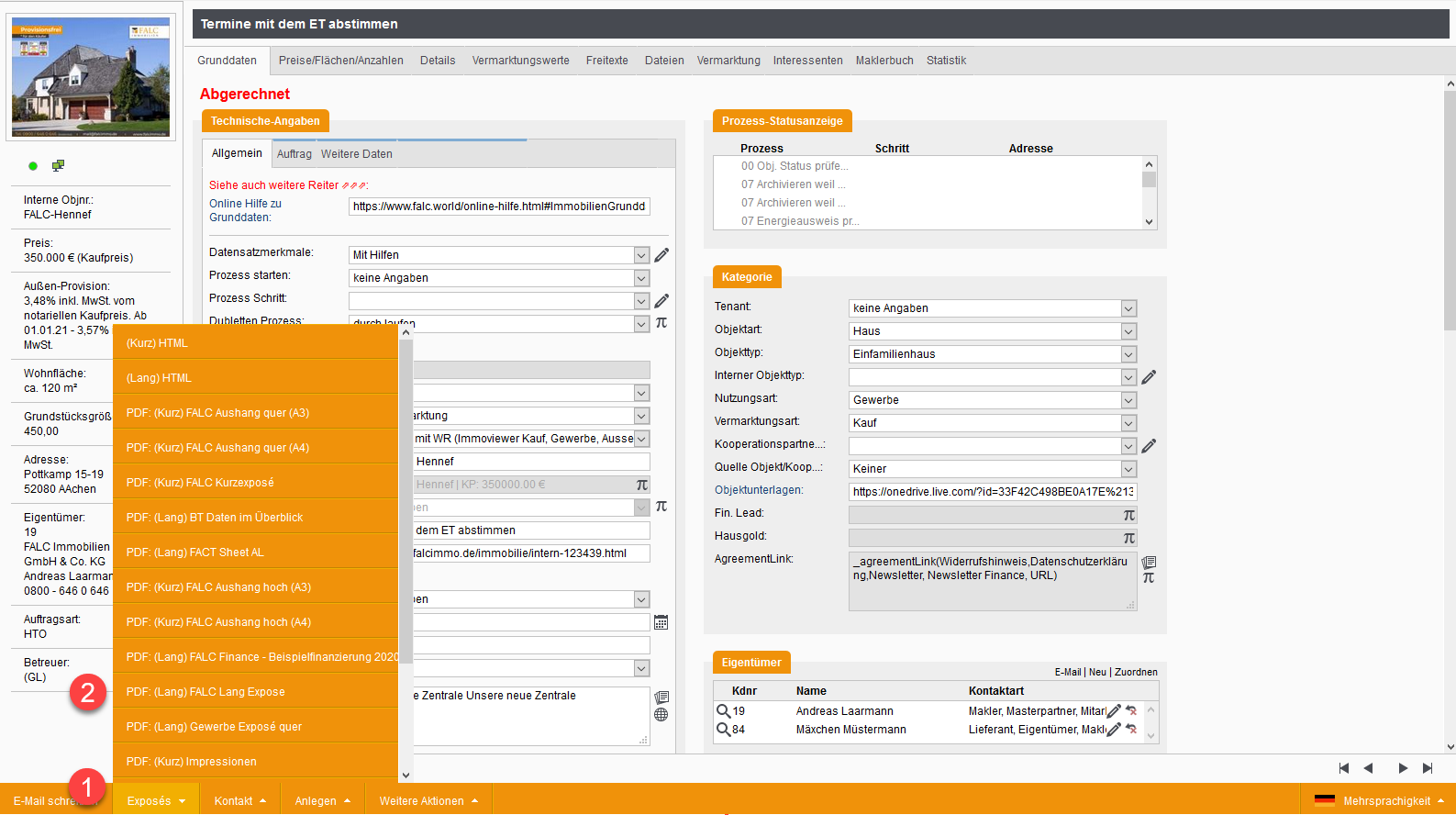Click the Zuordnen link in Eigentümer
Viewport: 1456px width, 815px height.
[x=1136, y=673]
